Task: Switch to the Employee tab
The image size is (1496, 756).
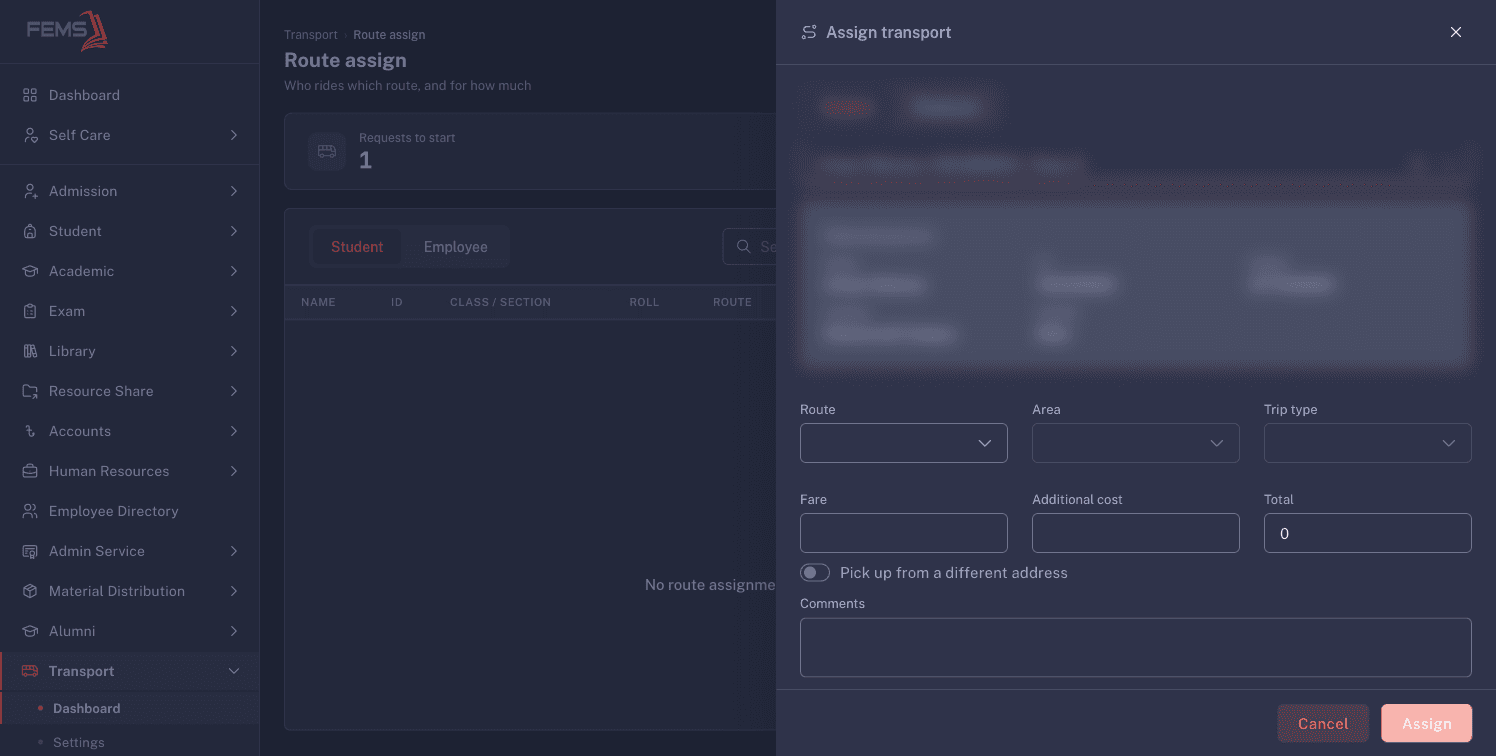Action: 456,247
